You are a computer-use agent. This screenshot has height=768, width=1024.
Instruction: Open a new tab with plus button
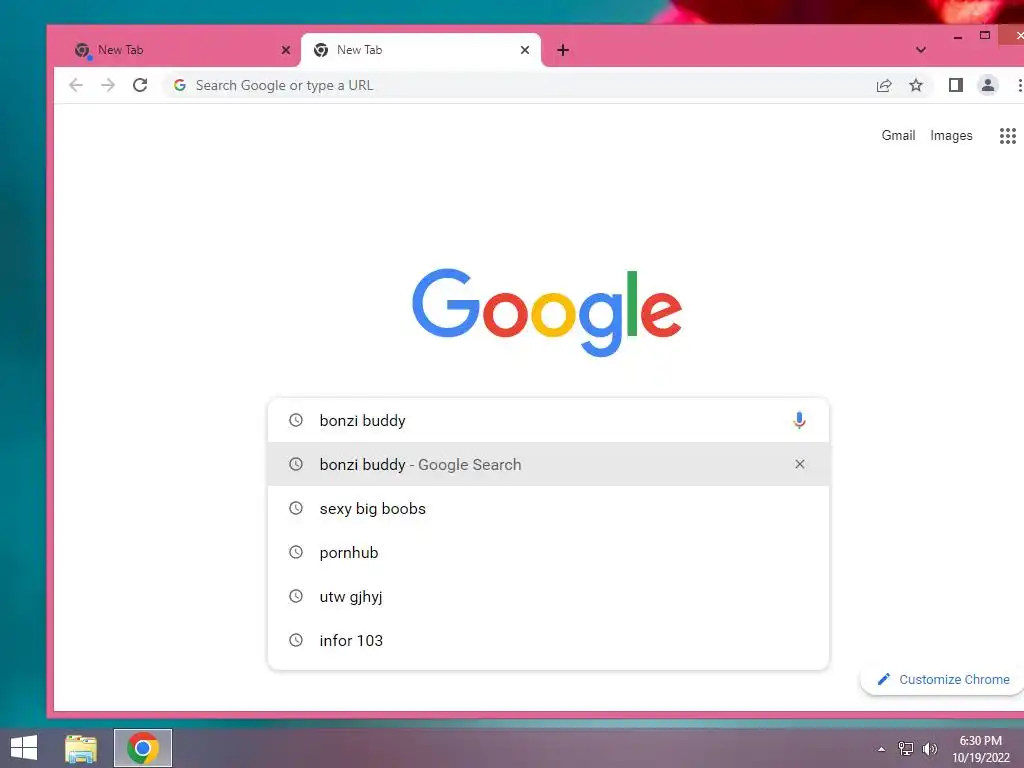pyautogui.click(x=563, y=50)
